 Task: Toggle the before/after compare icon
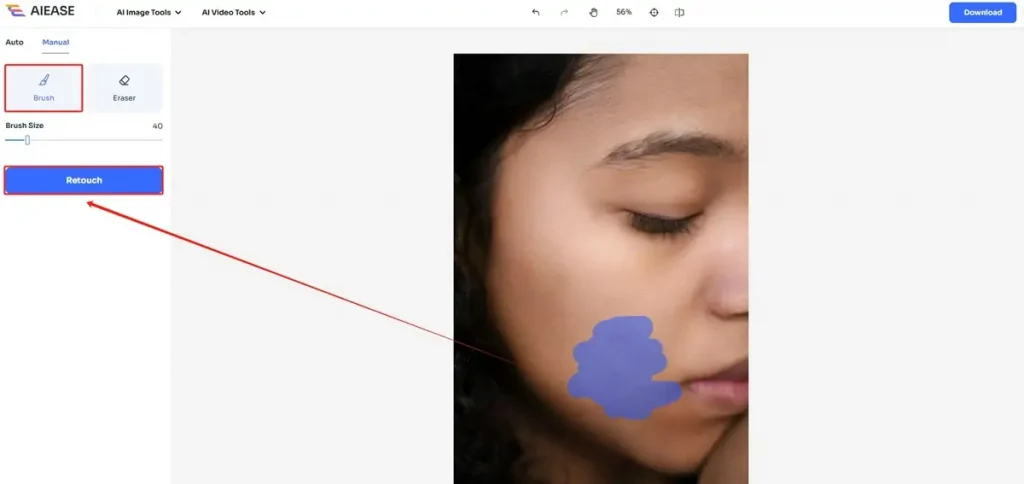point(680,13)
